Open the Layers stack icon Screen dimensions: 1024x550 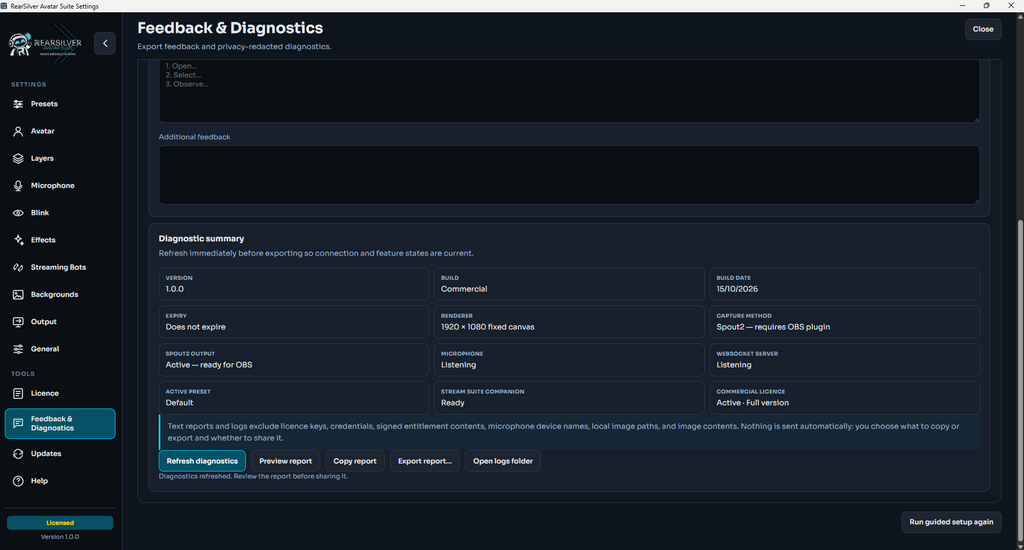click(18, 159)
